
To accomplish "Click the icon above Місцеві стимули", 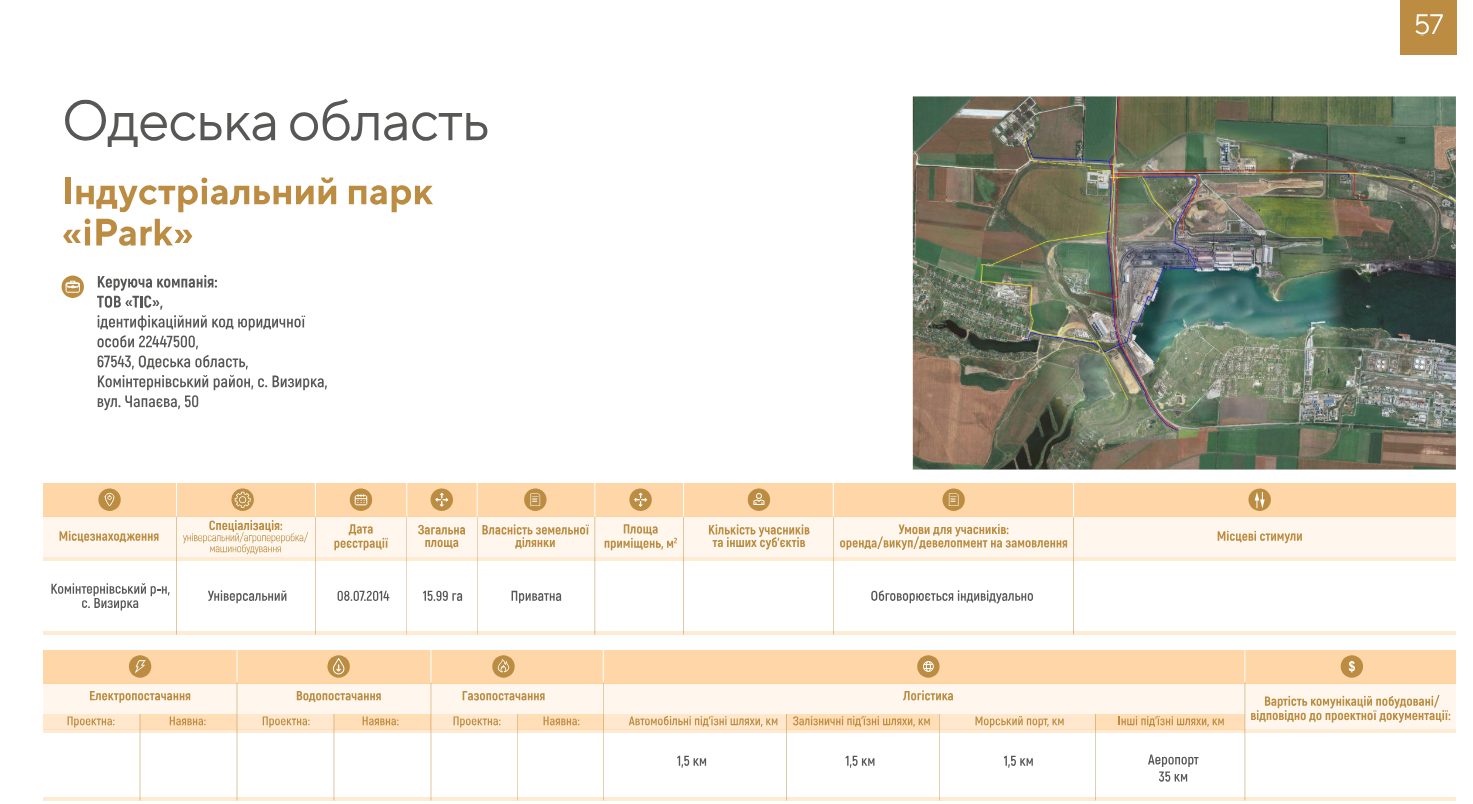I will (1260, 499).
